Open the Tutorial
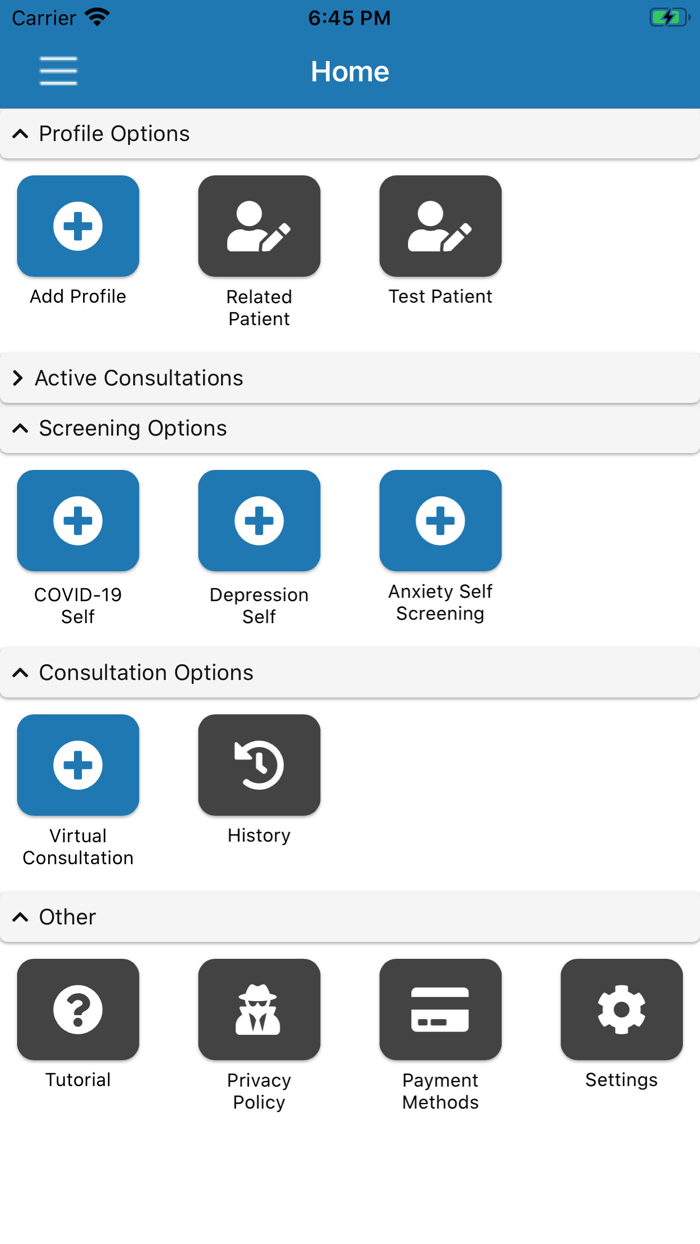 click(78, 1009)
